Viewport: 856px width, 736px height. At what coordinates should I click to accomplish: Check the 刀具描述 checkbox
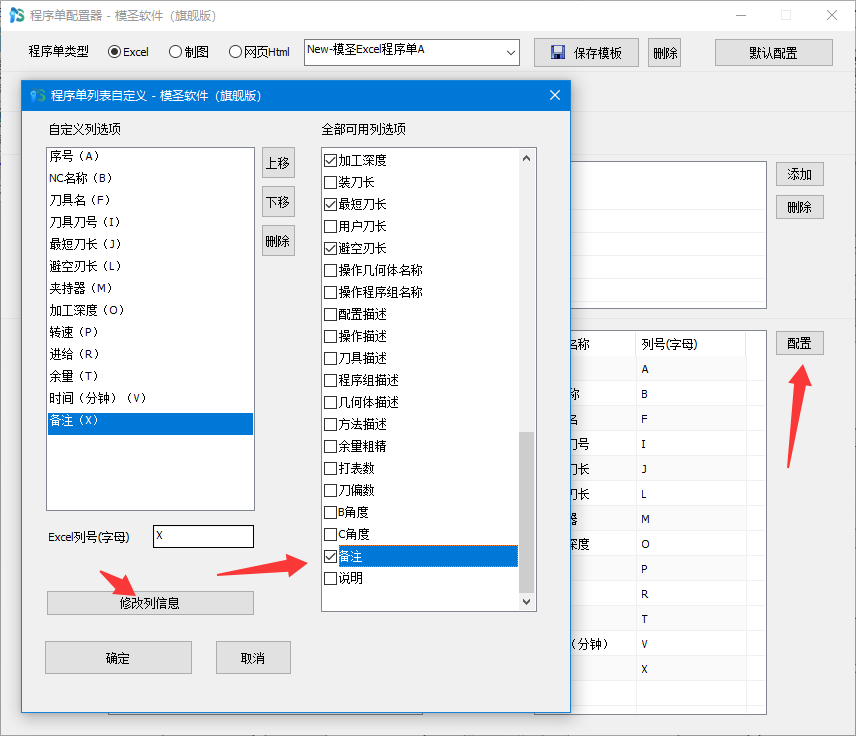pyautogui.click(x=330, y=358)
